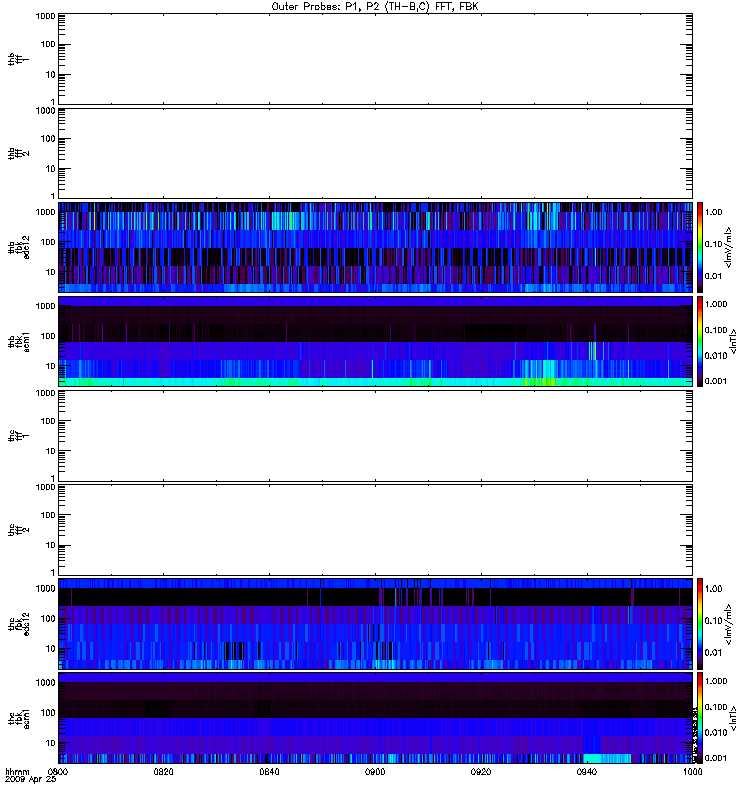This screenshot has width=750, height=800.
Task: Click the '0.001' value on thb scm1 color bar
Action: [716, 381]
